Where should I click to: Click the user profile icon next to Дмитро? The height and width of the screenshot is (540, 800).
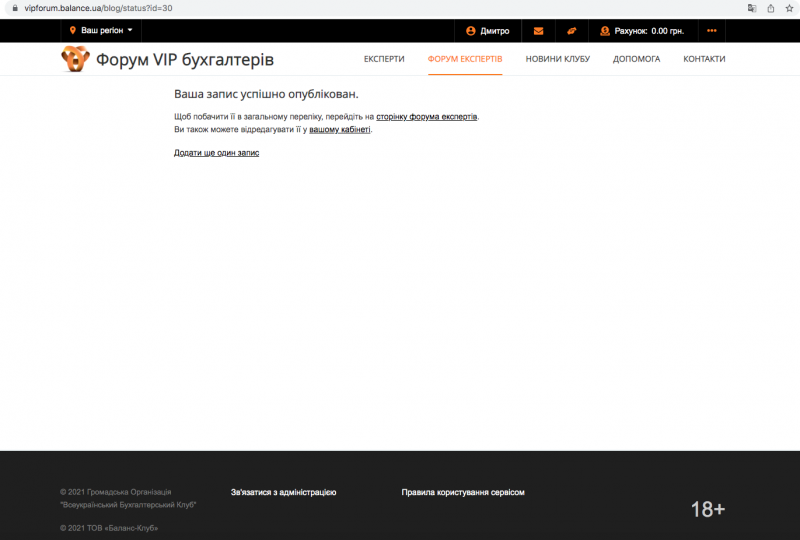[471, 31]
